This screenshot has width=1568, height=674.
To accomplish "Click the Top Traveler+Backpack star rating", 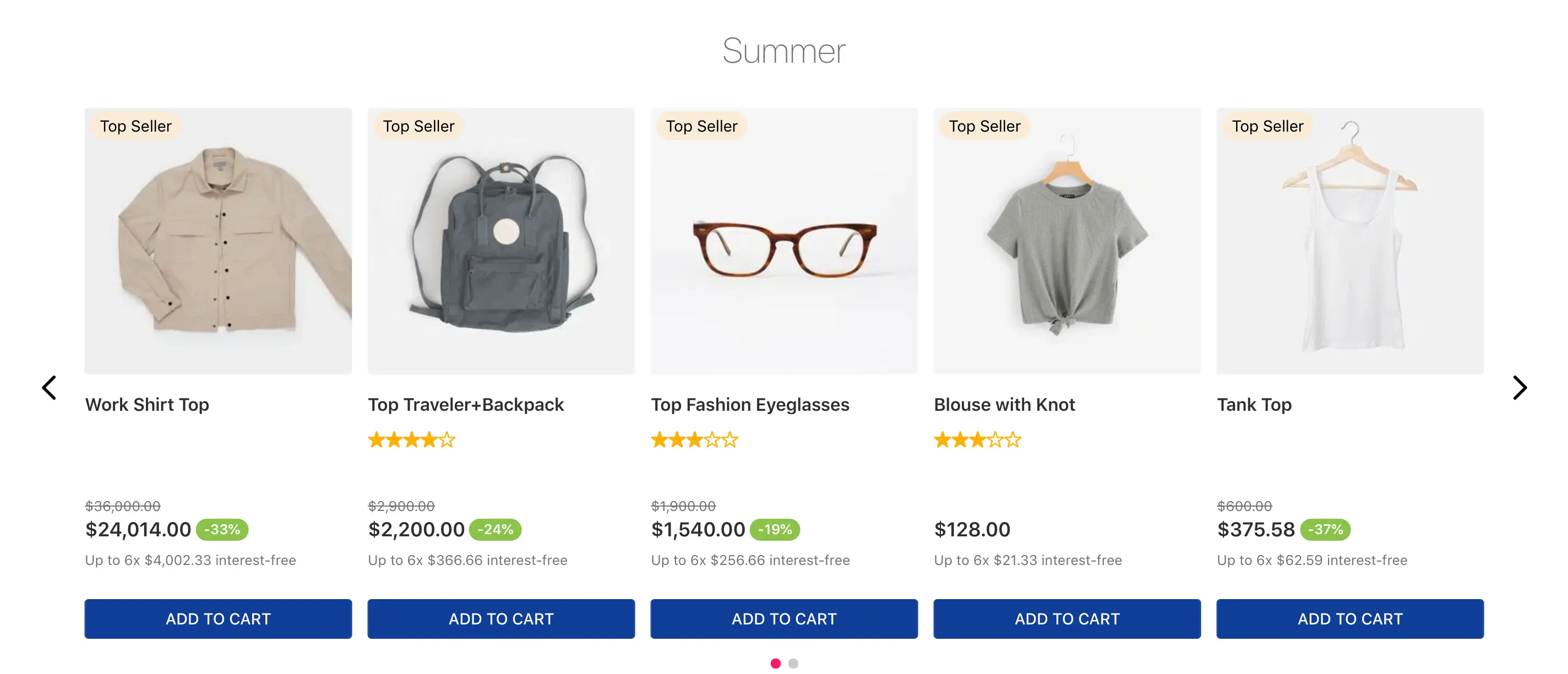I will click(x=411, y=439).
